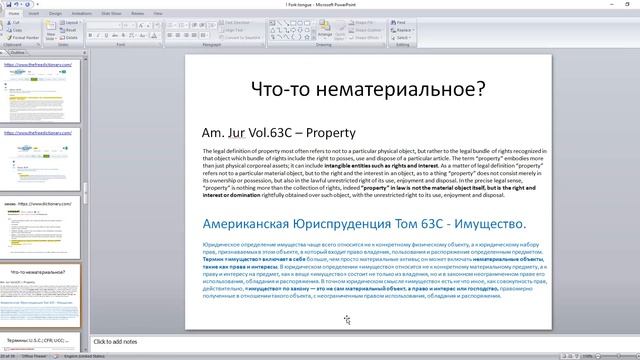This screenshot has width=640, height=360.
Task: Open the Columns dropdown
Action: (204, 35)
